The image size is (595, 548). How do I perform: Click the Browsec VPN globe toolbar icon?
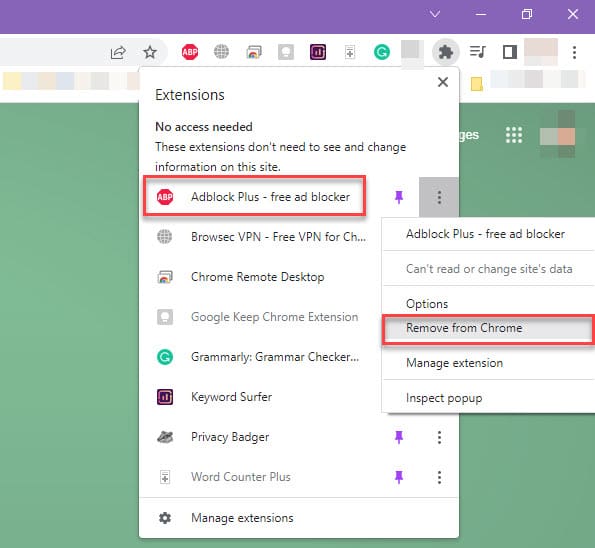(x=221, y=52)
